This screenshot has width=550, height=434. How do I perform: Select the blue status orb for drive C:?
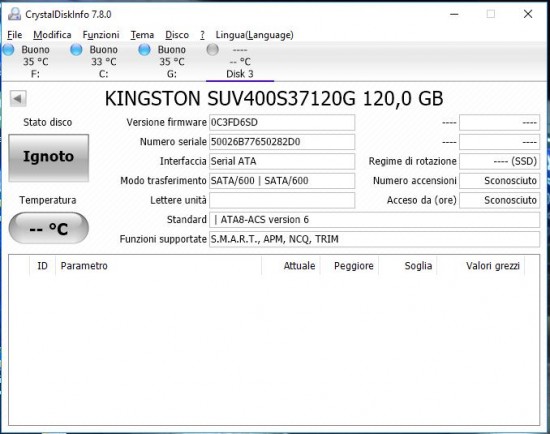(76, 49)
